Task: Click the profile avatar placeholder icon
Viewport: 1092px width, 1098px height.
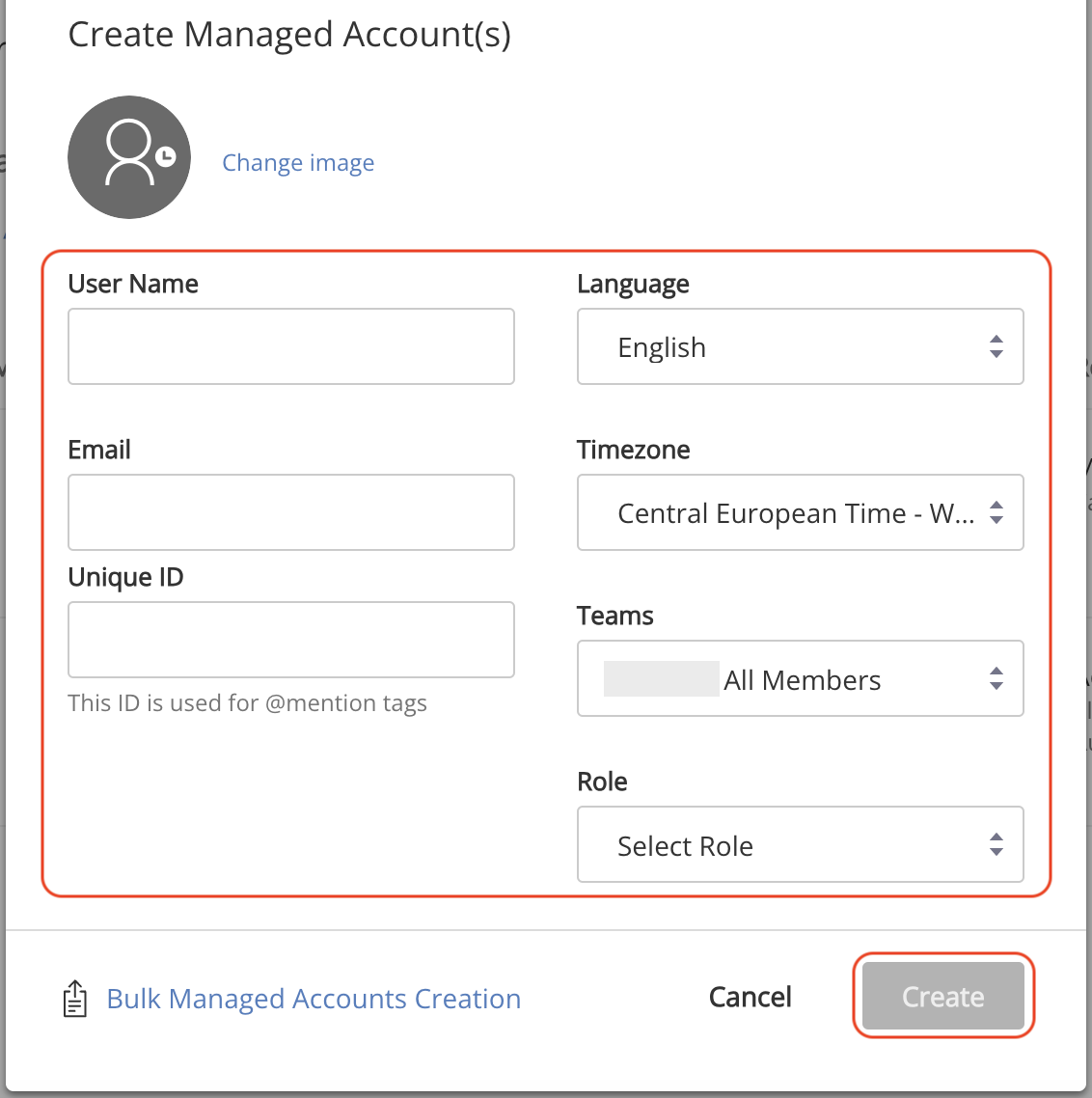Action: coord(129,156)
